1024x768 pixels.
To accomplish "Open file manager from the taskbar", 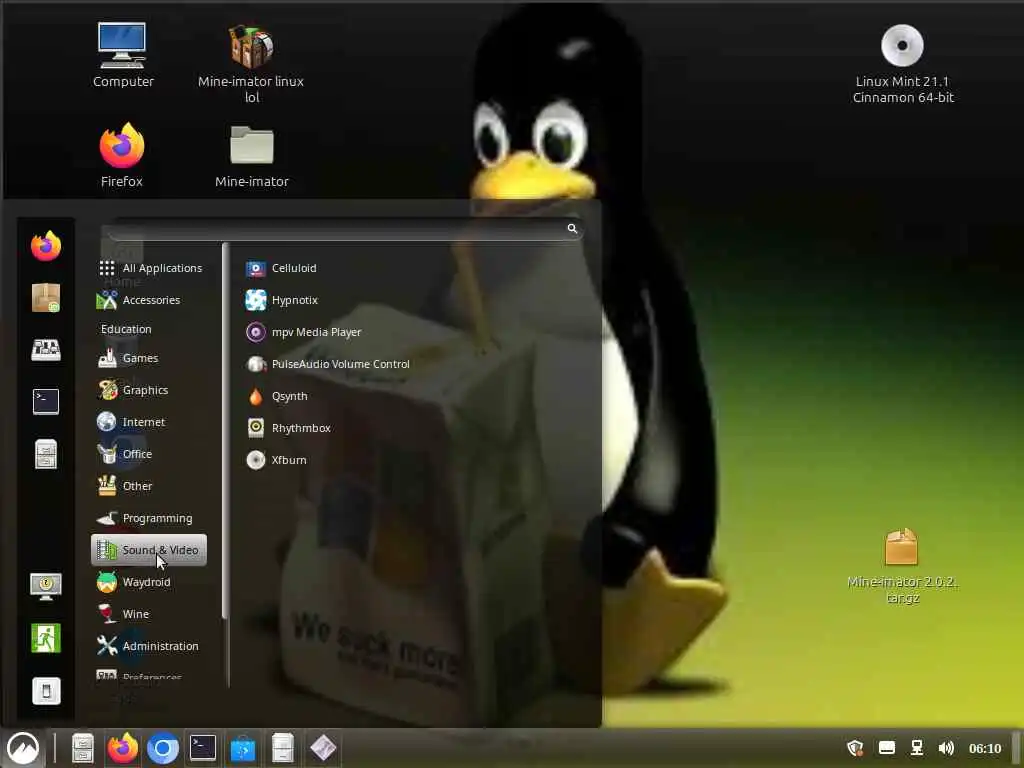I will [x=83, y=748].
